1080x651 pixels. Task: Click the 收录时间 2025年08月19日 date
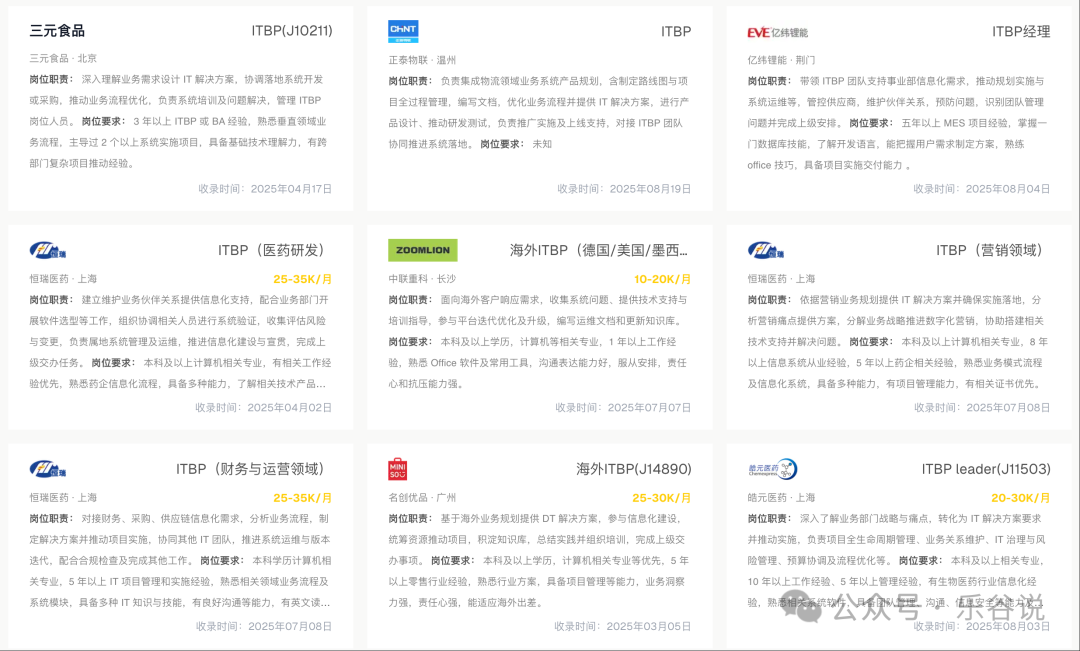point(624,189)
